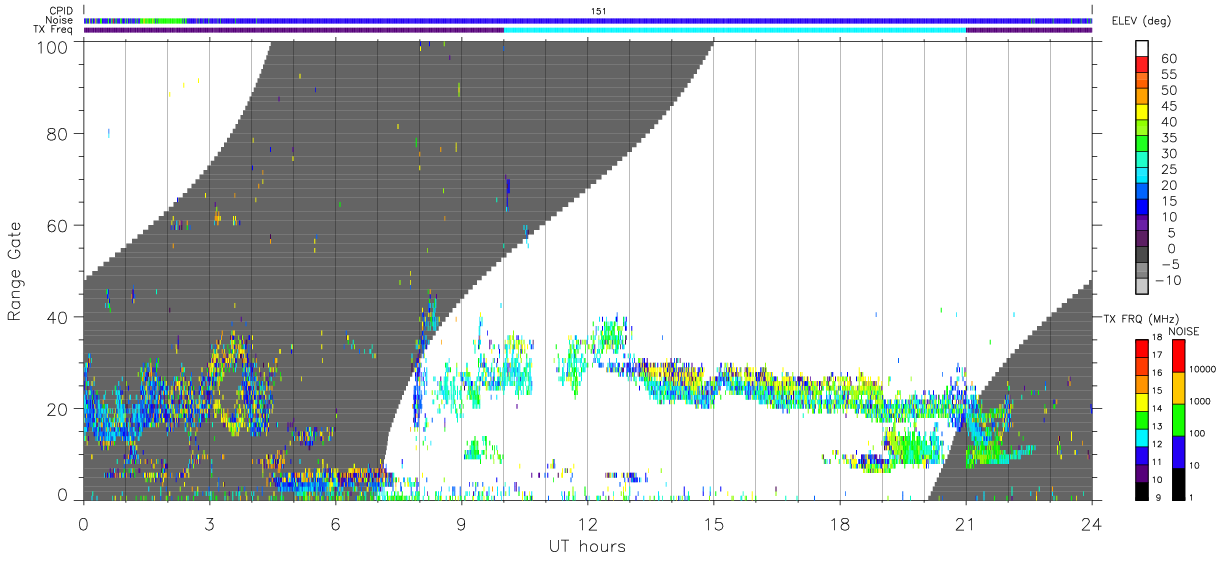Click the 35 tick on the ELEV colorbar

click(1169, 138)
